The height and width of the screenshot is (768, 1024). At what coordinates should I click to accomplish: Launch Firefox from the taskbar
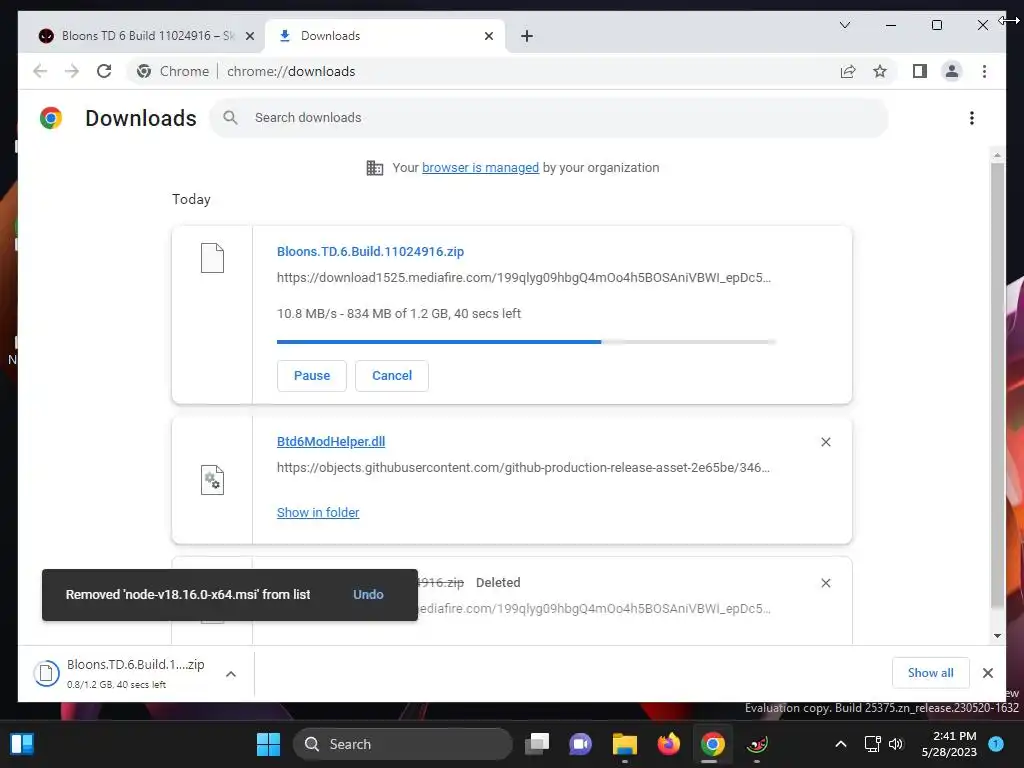click(x=669, y=744)
